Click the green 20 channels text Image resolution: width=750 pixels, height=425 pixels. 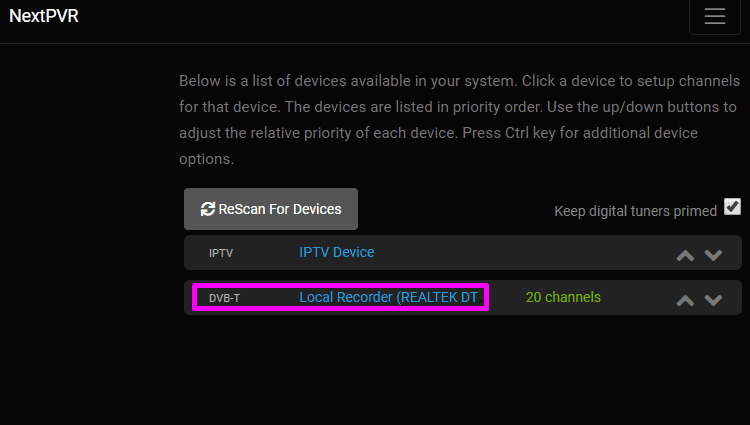click(x=563, y=297)
